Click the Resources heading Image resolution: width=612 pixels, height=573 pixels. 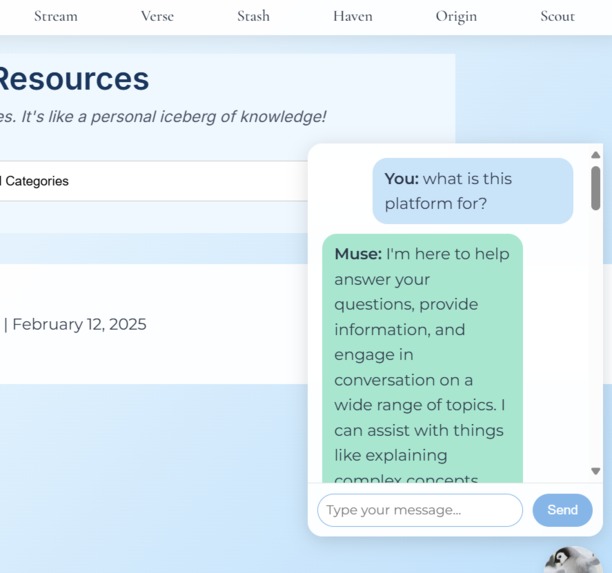coord(73,79)
